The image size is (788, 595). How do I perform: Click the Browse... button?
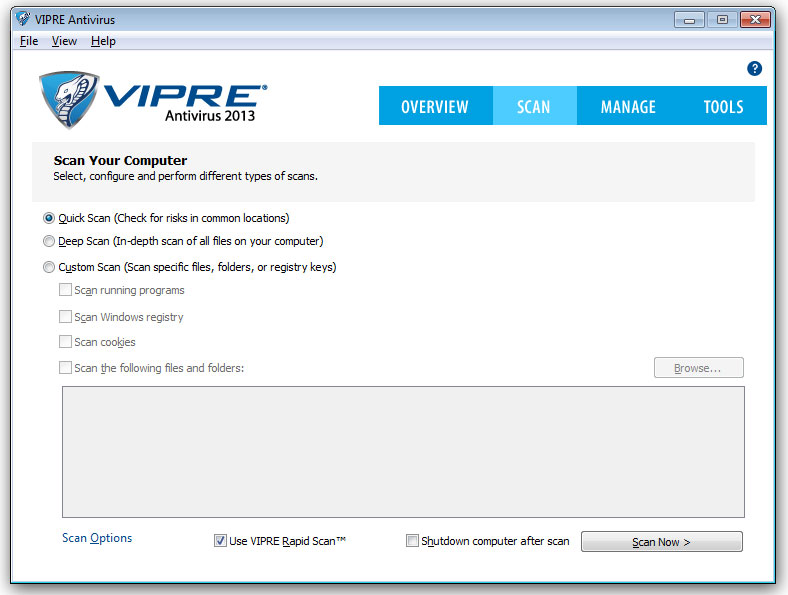click(699, 368)
